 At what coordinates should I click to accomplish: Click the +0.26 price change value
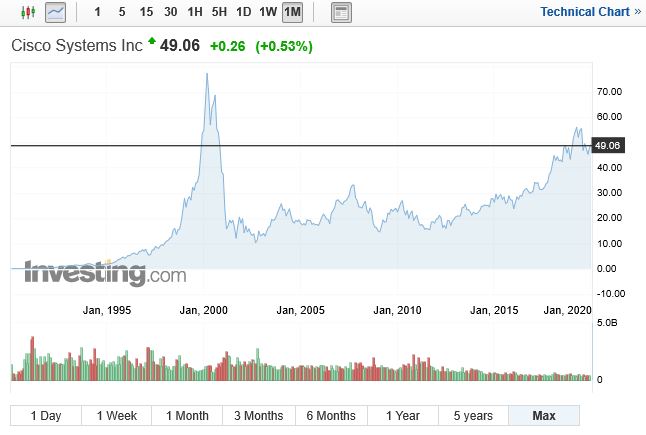click(x=227, y=46)
